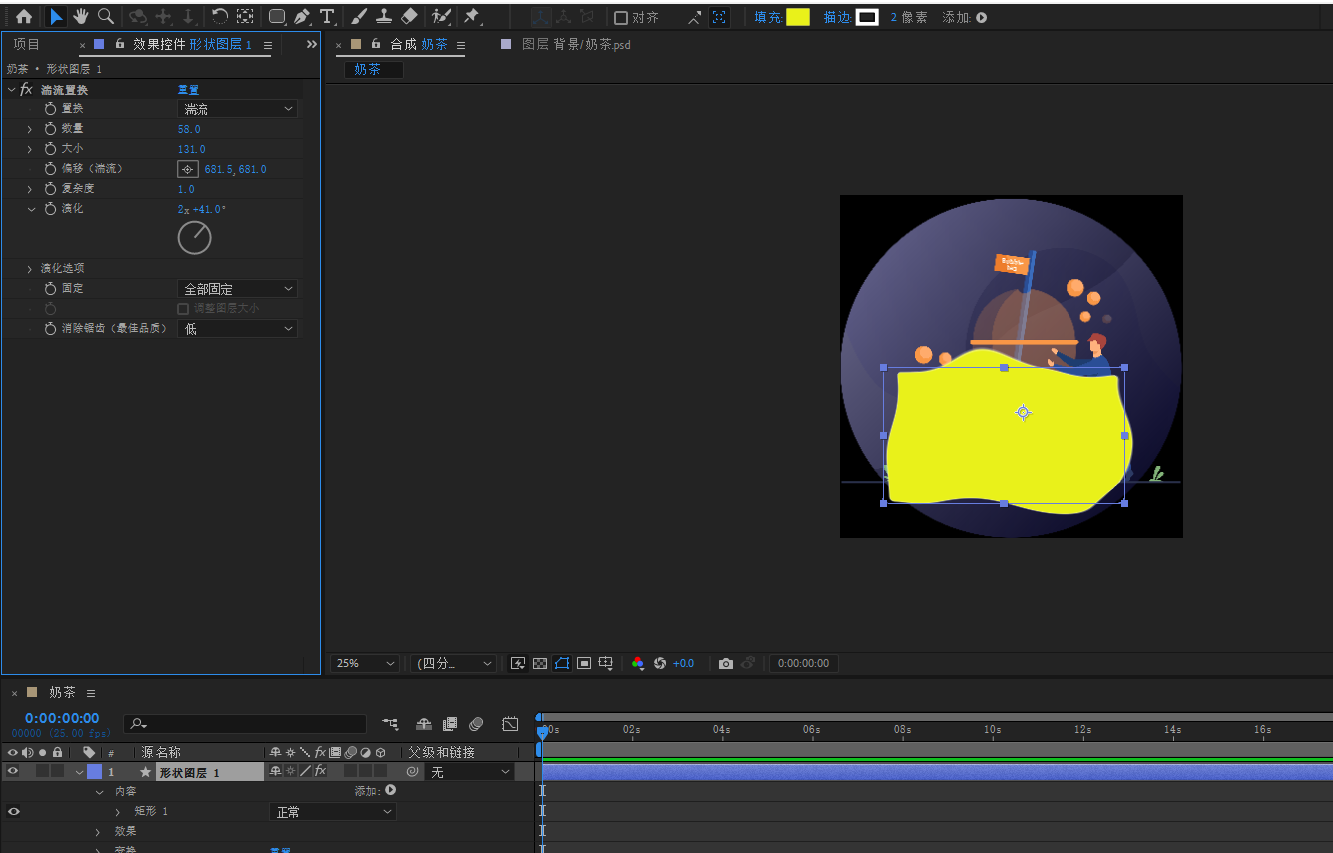Enable the motion blur icon in timeline

[476, 723]
